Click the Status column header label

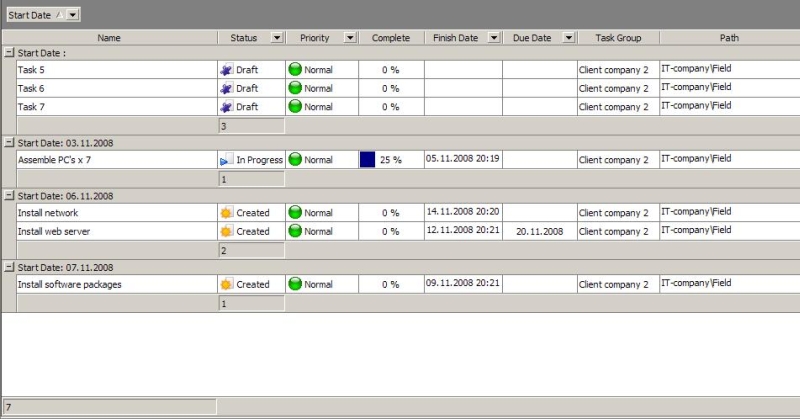(x=243, y=38)
